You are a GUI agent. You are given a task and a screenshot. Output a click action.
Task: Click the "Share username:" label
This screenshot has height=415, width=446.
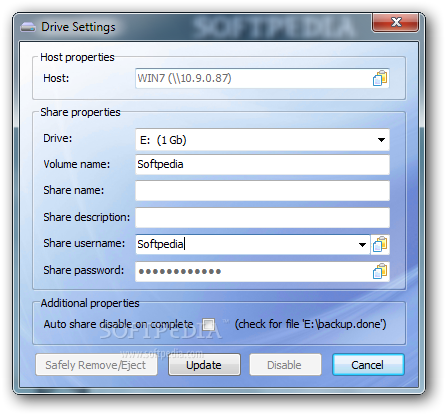(x=84, y=243)
